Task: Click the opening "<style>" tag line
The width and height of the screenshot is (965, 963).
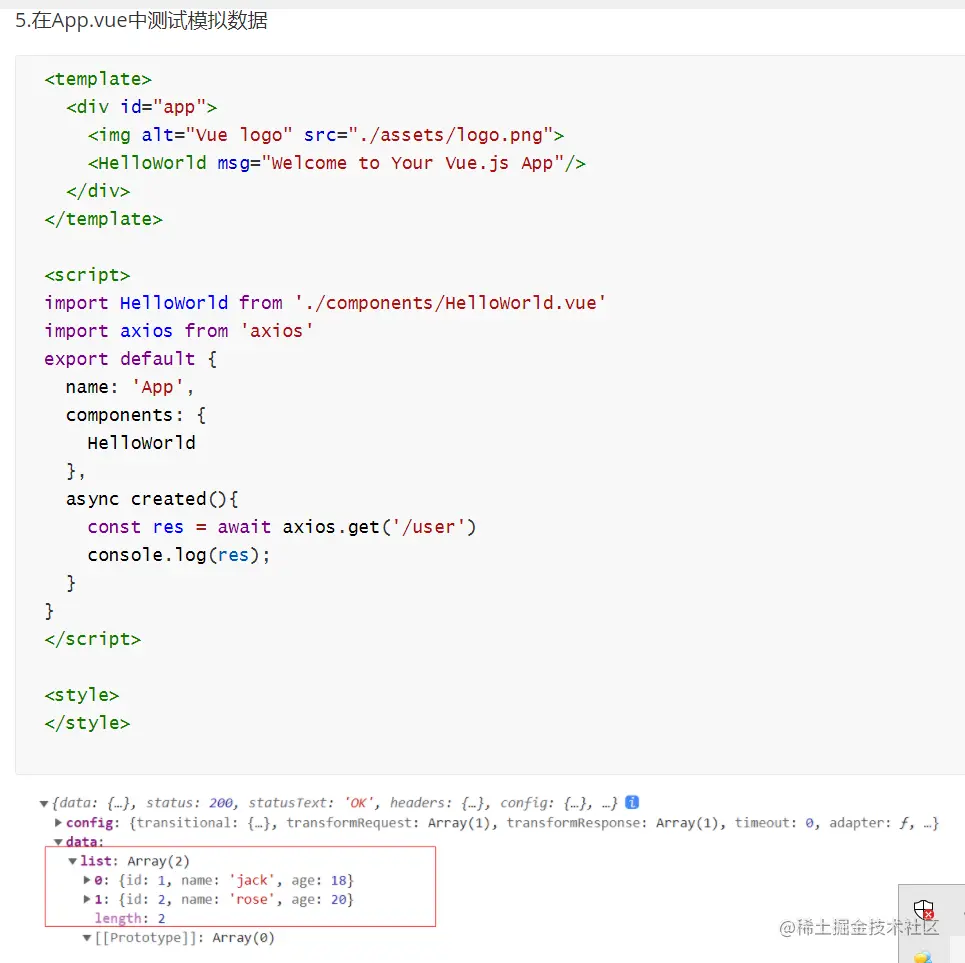Action: click(x=82, y=695)
